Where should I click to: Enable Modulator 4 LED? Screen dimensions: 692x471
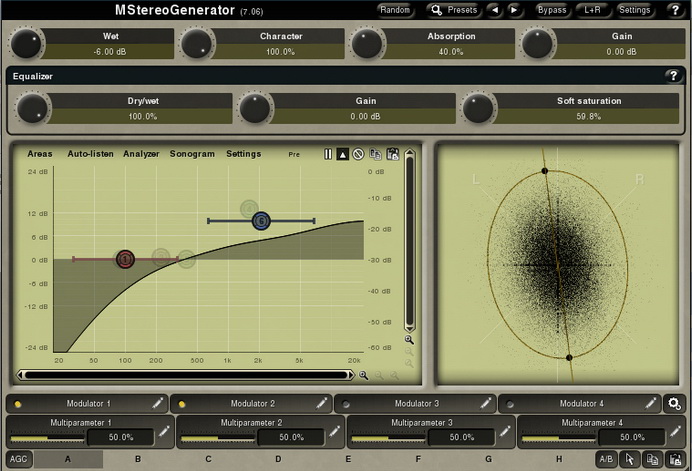[510, 404]
